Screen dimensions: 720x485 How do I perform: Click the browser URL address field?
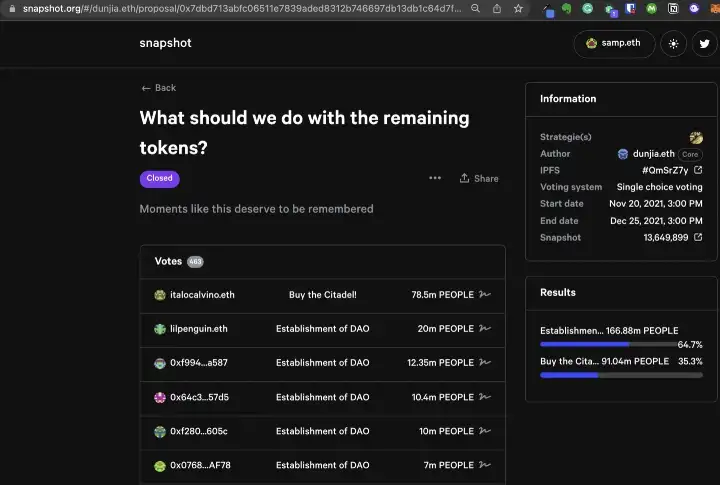pyautogui.click(x=242, y=8)
